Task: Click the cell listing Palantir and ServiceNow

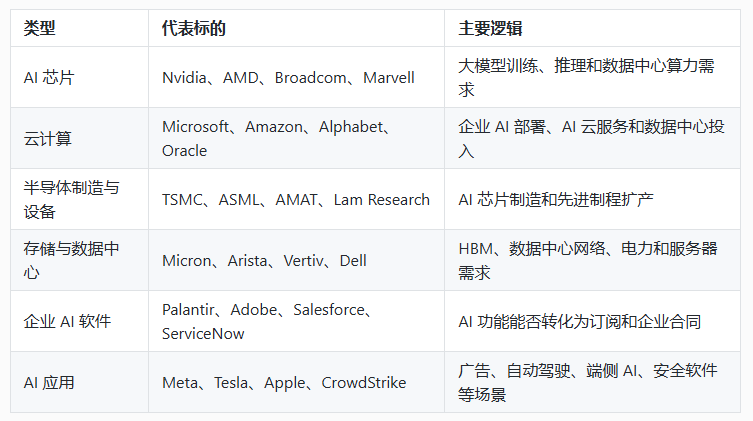Action: 296,321
